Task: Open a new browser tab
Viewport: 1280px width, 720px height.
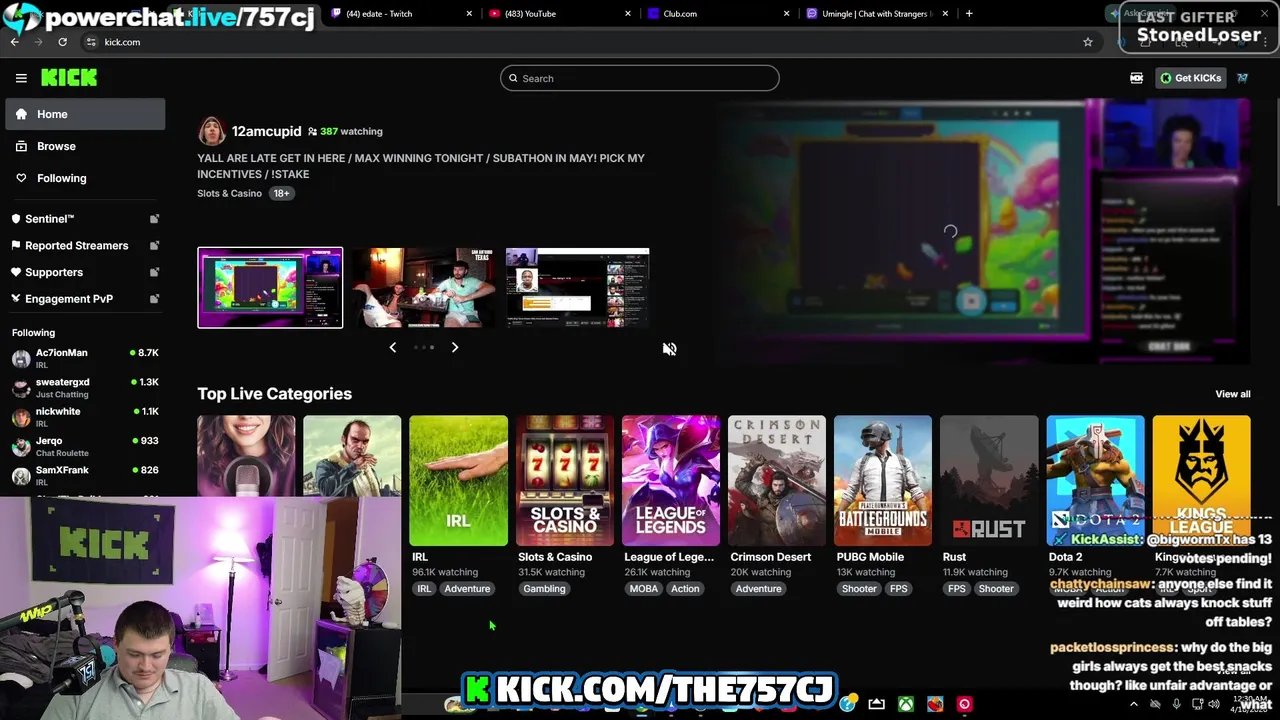Action: pyautogui.click(x=969, y=14)
